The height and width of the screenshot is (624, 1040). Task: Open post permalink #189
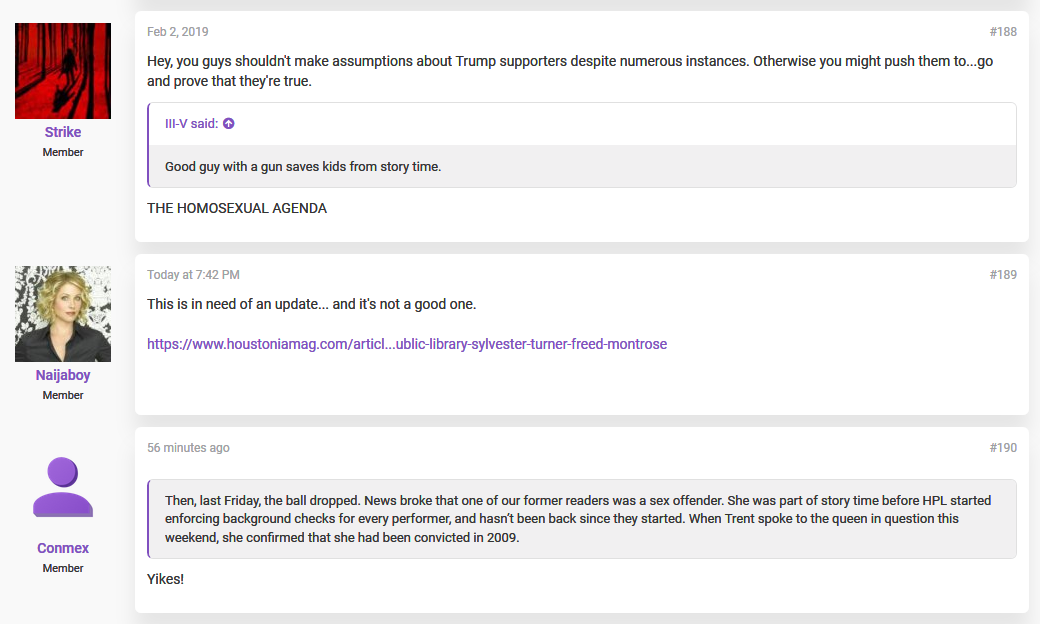coord(1003,274)
